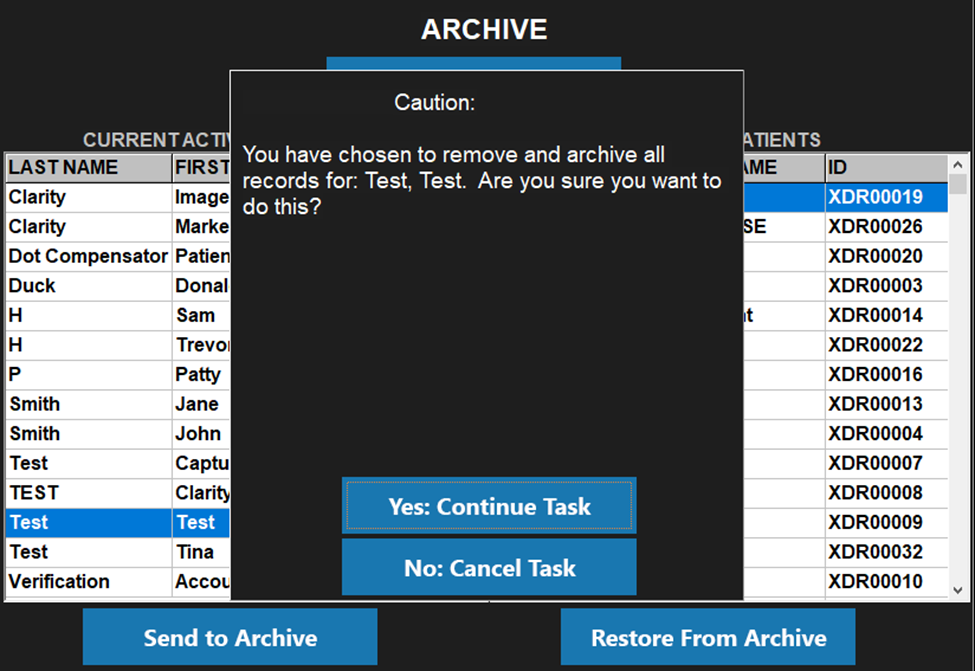This screenshot has height=671, width=975.
Task: Select archived ID XDR00022
Action: 887,345
